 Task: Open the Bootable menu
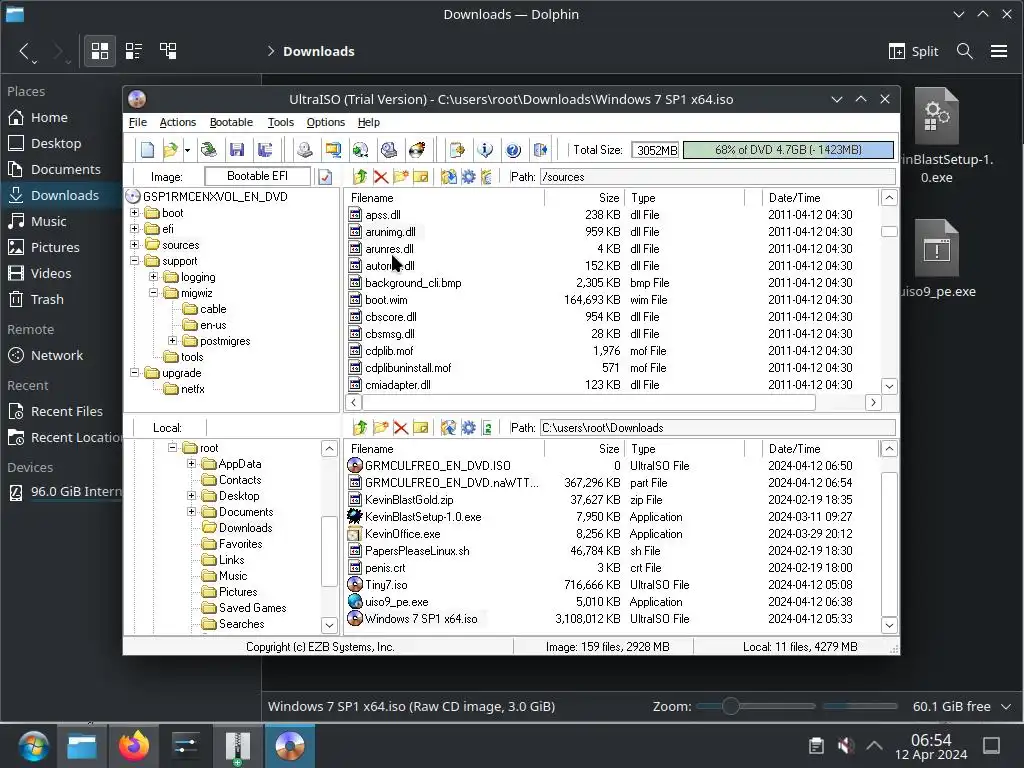tap(231, 122)
